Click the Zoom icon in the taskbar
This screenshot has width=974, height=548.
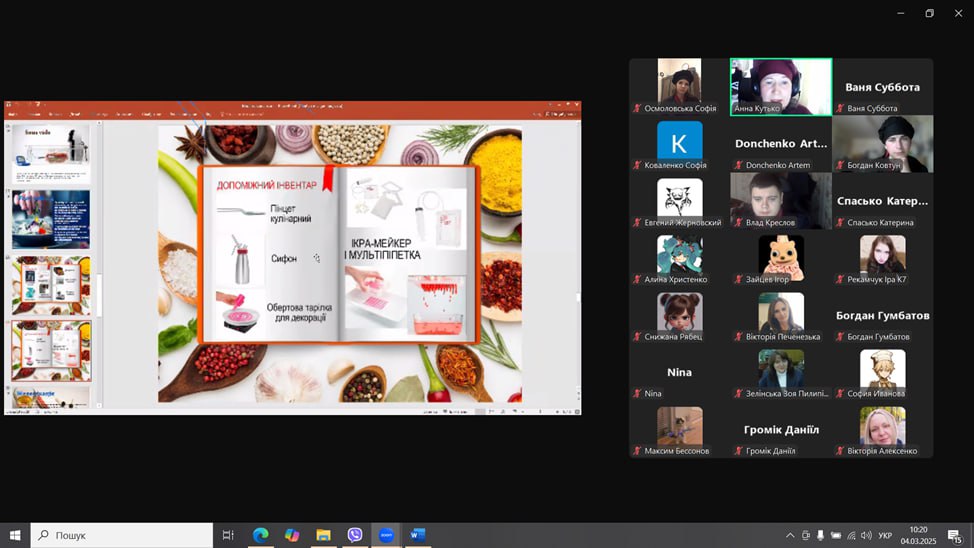coord(386,535)
